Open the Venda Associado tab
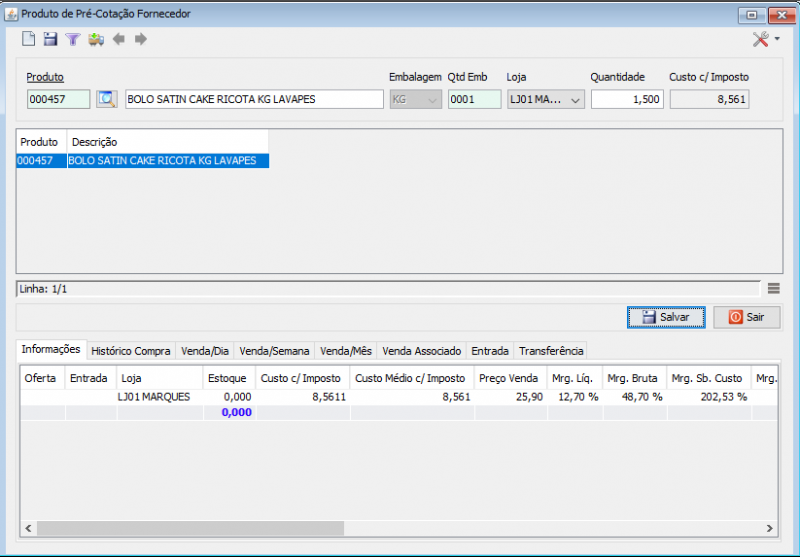This screenshot has width=800, height=557. click(x=421, y=351)
